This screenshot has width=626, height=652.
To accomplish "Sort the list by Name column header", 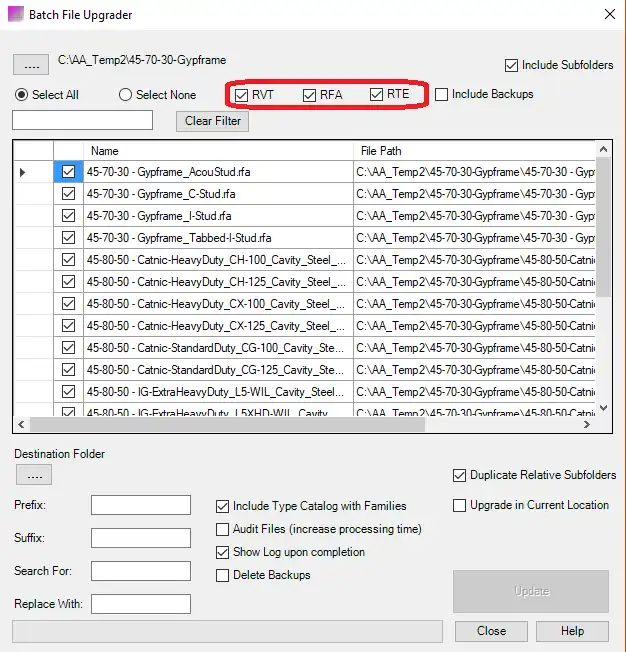I will 218,151.
